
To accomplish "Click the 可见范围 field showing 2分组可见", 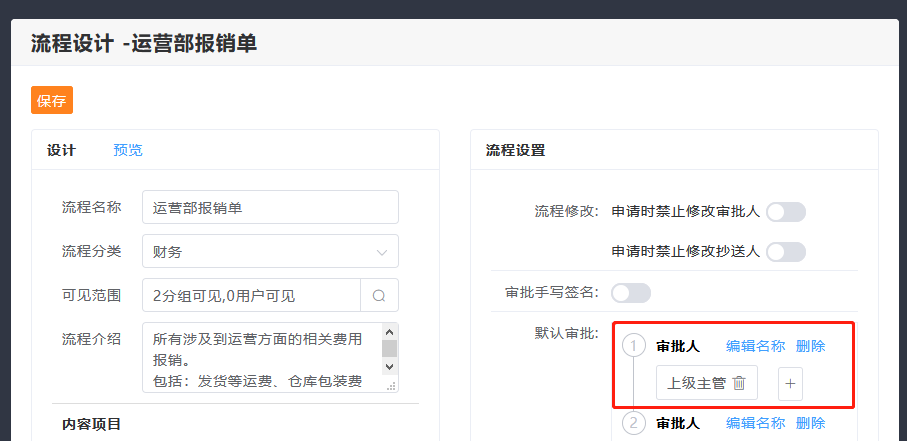I will click(x=251, y=296).
